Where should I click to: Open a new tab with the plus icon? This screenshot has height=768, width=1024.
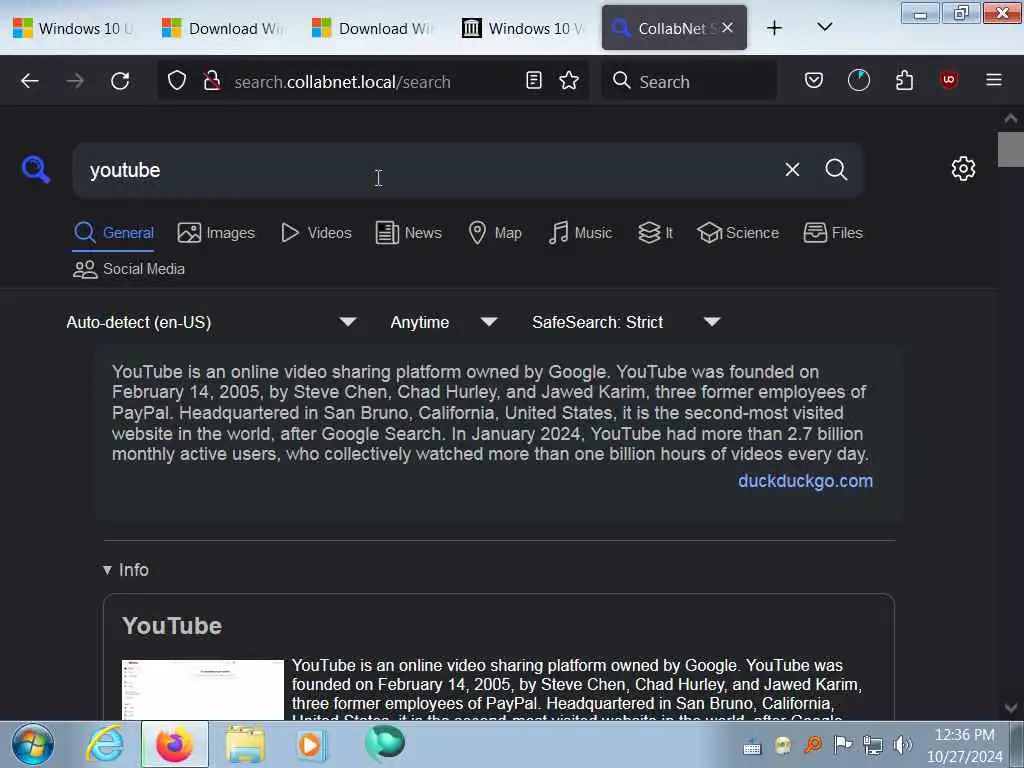tap(774, 28)
